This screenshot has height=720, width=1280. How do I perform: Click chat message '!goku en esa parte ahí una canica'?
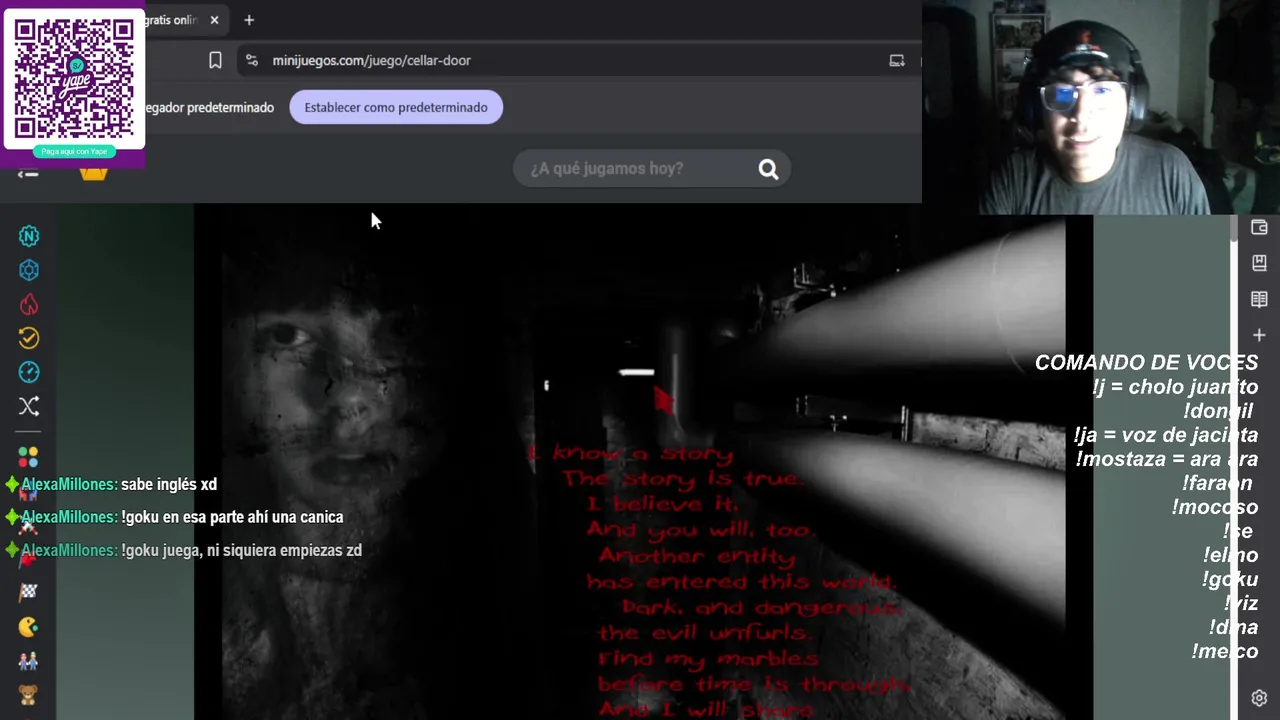tap(232, 517)
